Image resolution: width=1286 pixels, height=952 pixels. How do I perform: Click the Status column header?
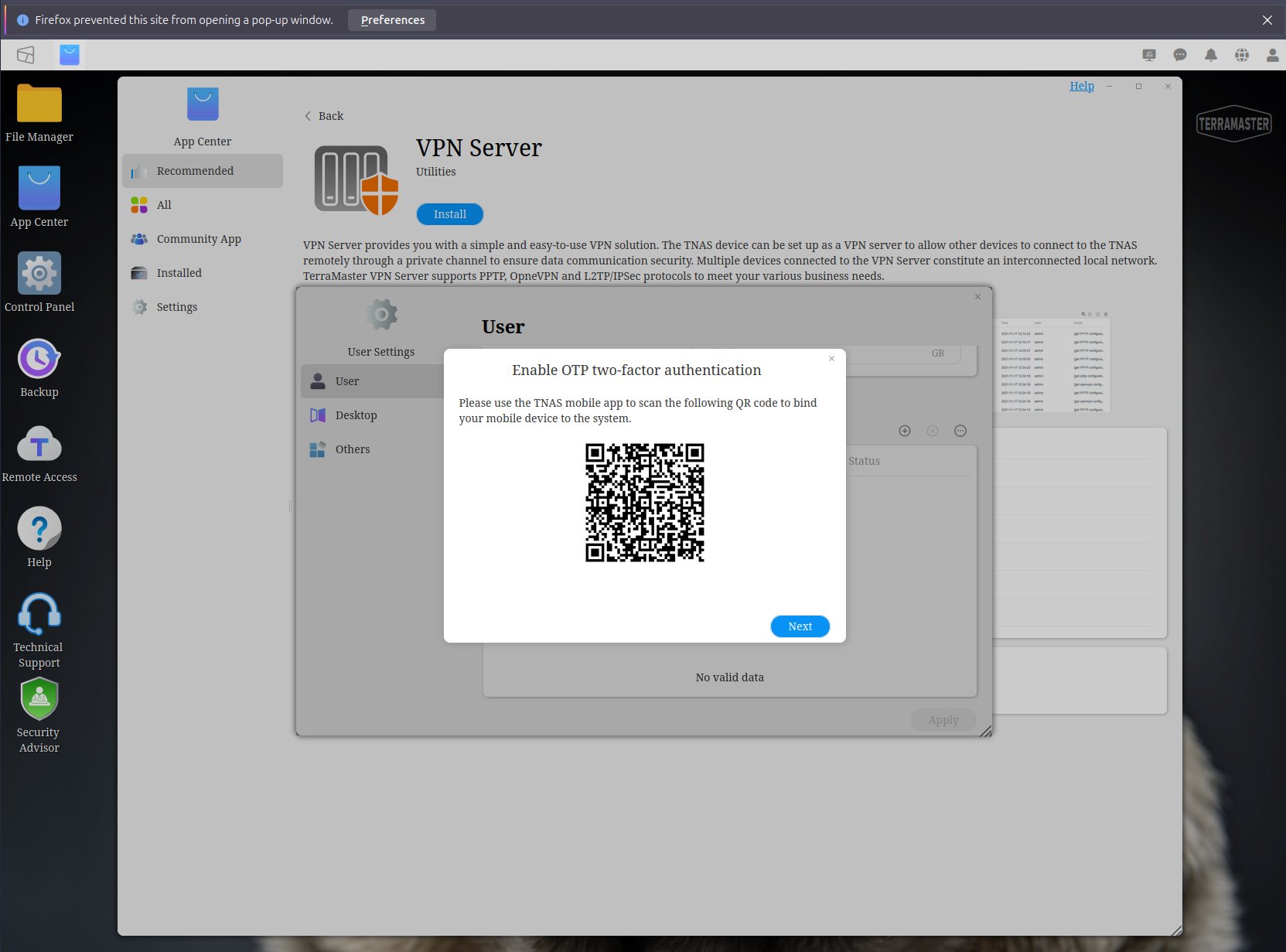click(x=864, y=461)
